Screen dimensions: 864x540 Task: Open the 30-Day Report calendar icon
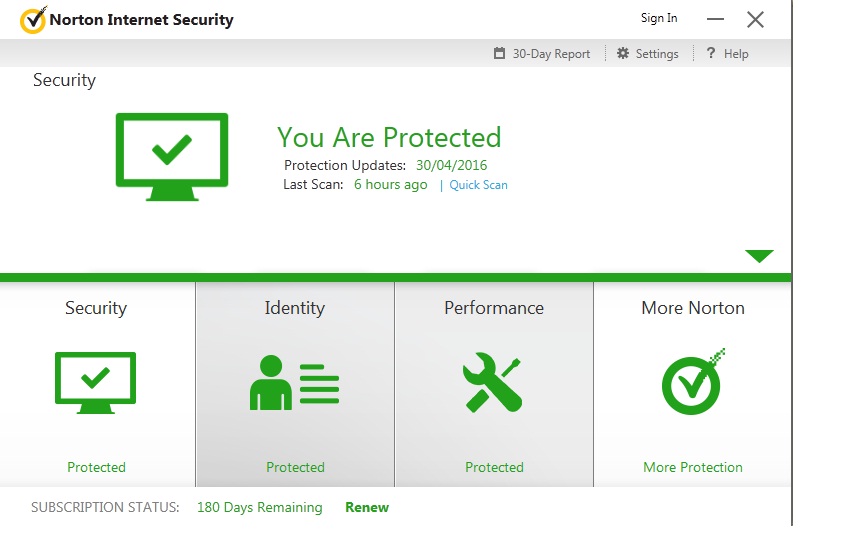[499, 53]
